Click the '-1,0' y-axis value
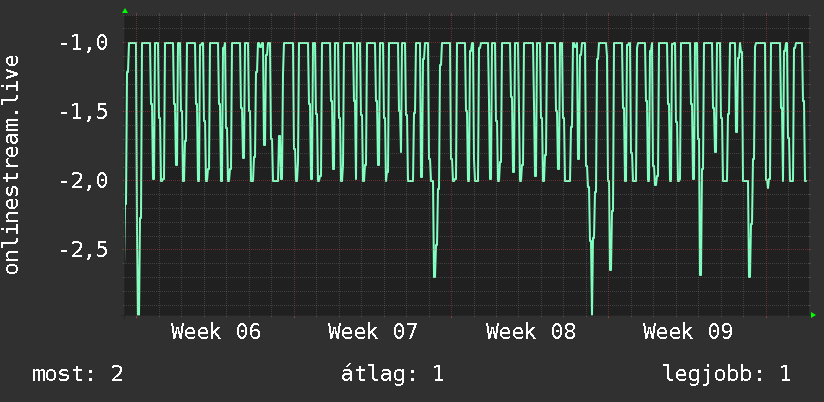Viewport: 824px width, 402px height. point(84,43)
